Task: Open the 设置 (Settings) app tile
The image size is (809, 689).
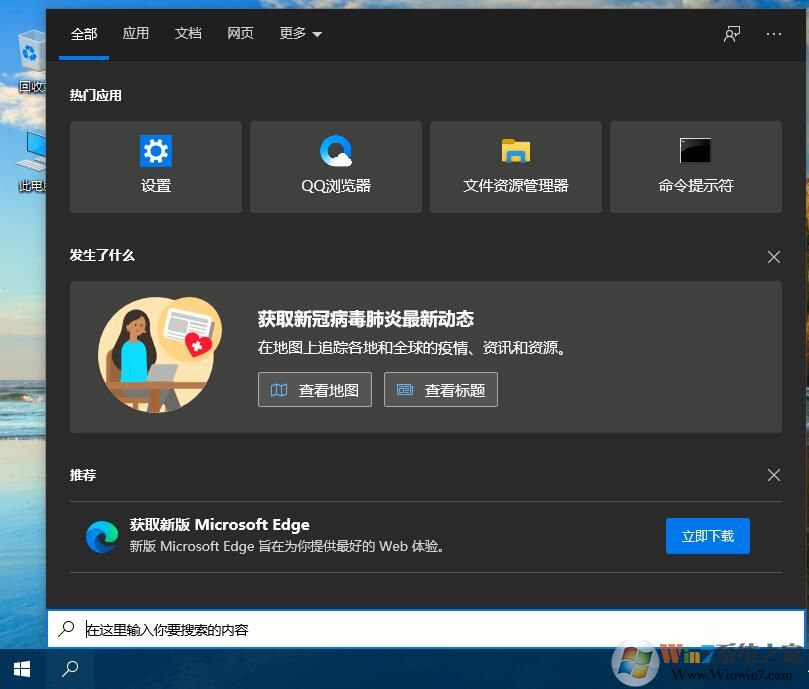Action: pyautogui.click(x=155, y=167)
